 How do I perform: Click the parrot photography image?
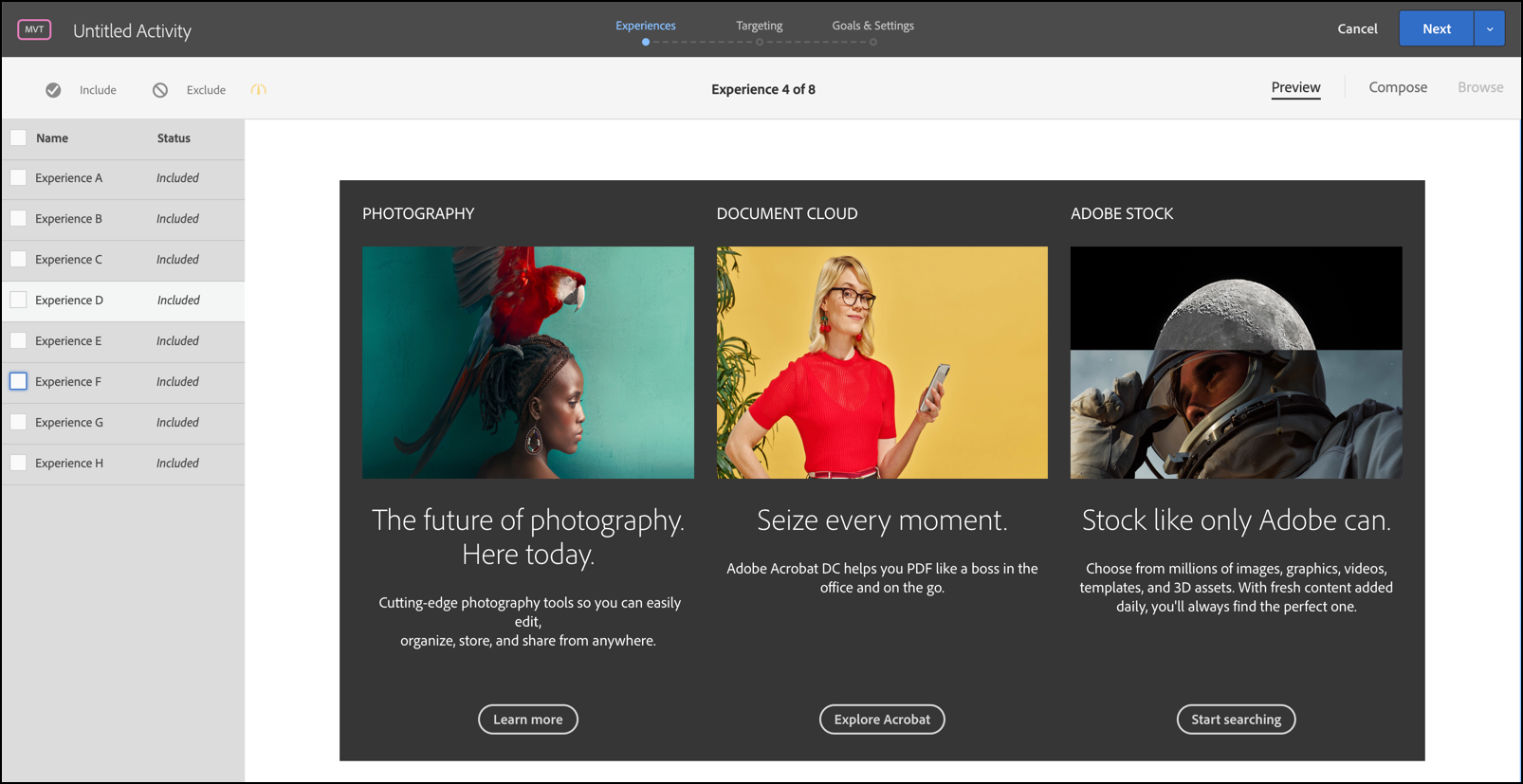click(x=528, y=362)
